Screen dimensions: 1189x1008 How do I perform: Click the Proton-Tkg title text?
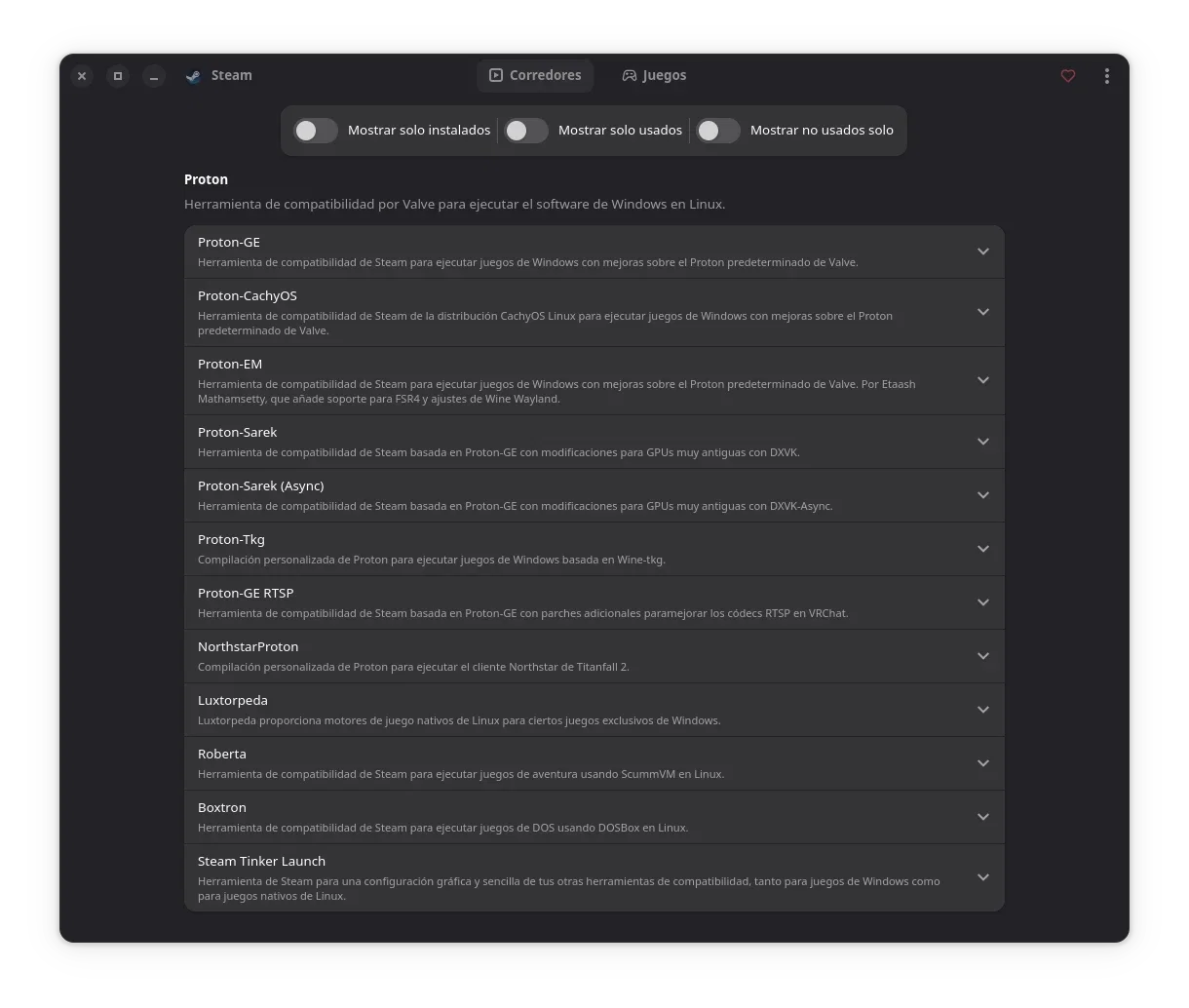231,539
